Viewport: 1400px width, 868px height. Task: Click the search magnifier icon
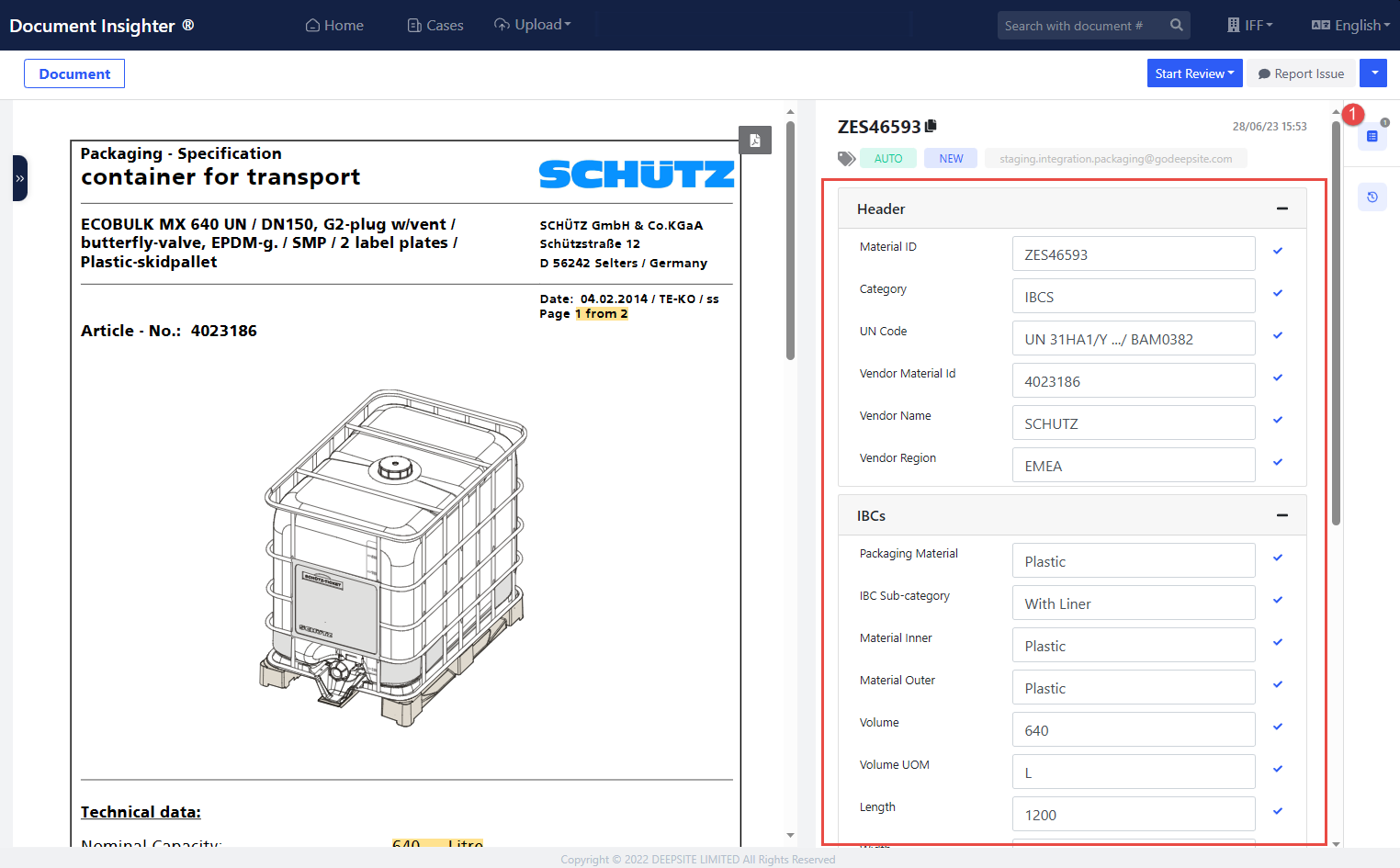click(1176, 26)
